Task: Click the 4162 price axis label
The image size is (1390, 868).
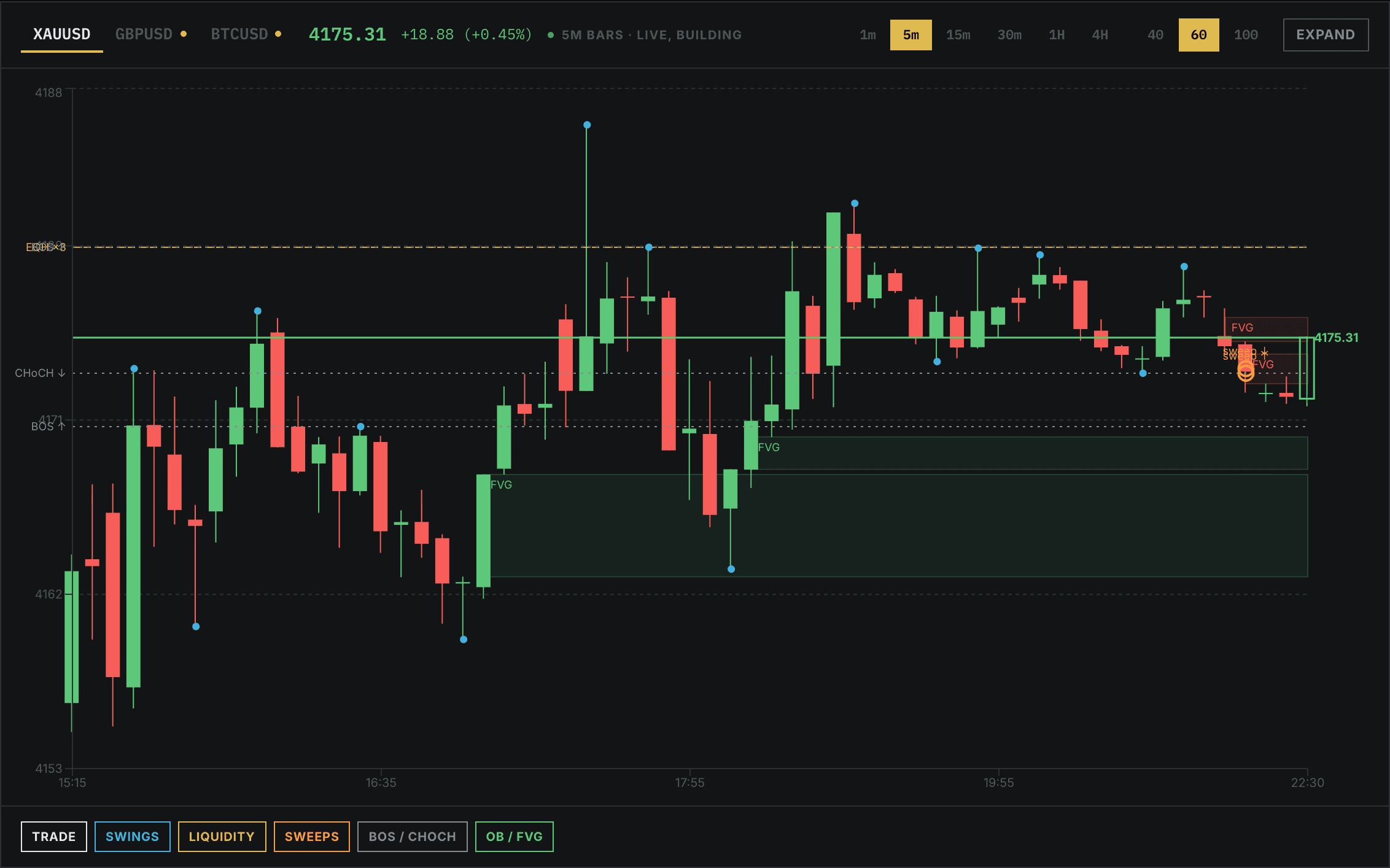Action: coord(49,594)
